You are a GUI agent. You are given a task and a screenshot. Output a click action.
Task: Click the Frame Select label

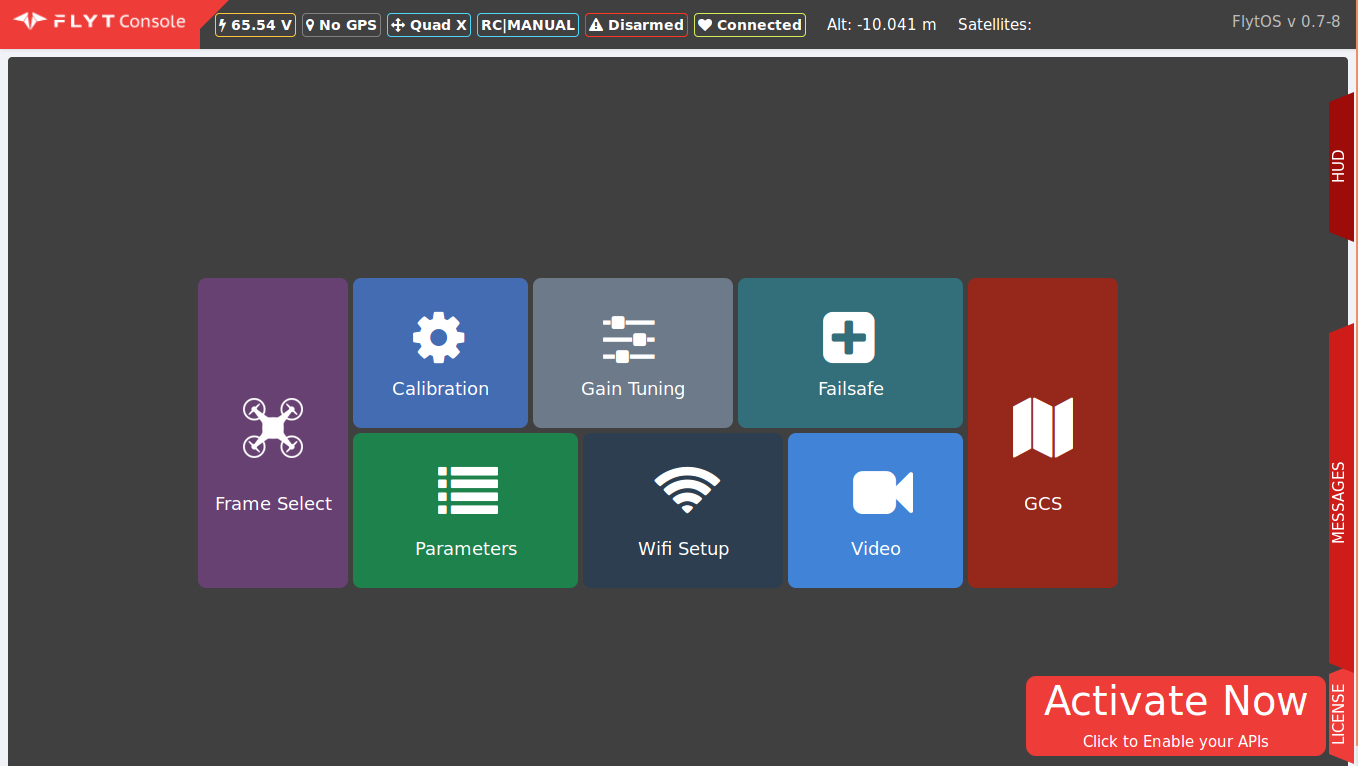(x=273, y=504)
